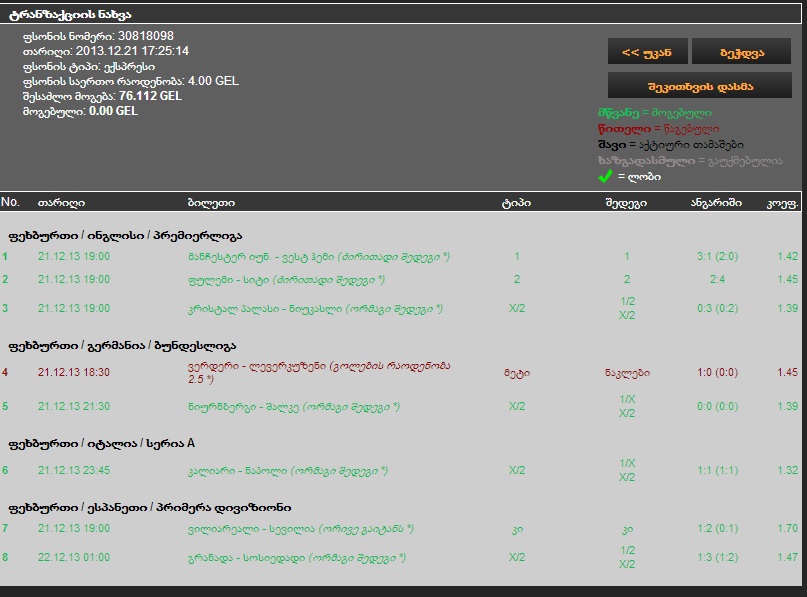Click the ანგარიში column header
This screenshot has height=597, width=807.
pos(716,203)
